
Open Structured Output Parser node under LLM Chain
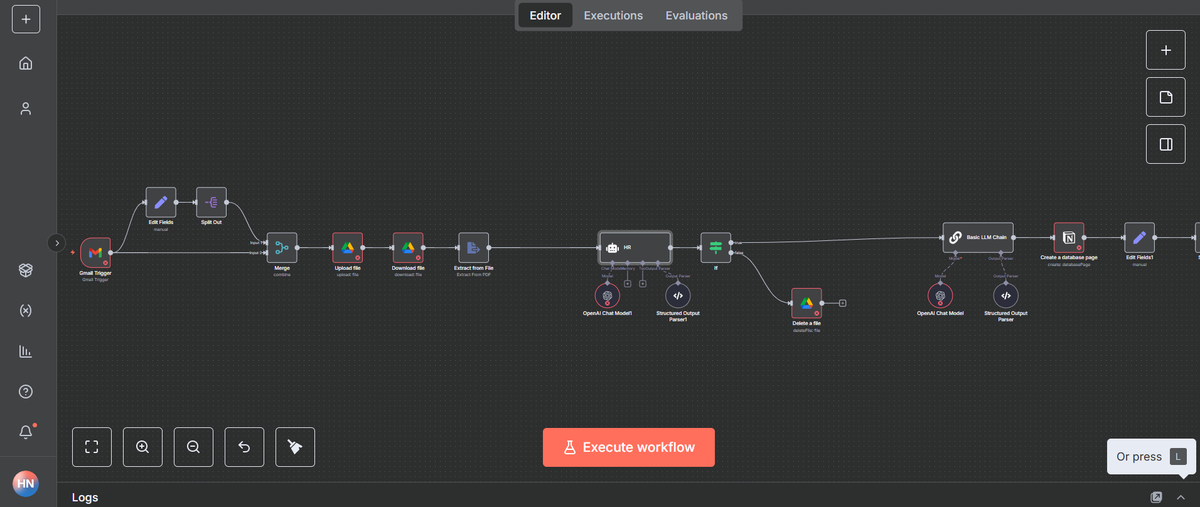click(1006, 295)
